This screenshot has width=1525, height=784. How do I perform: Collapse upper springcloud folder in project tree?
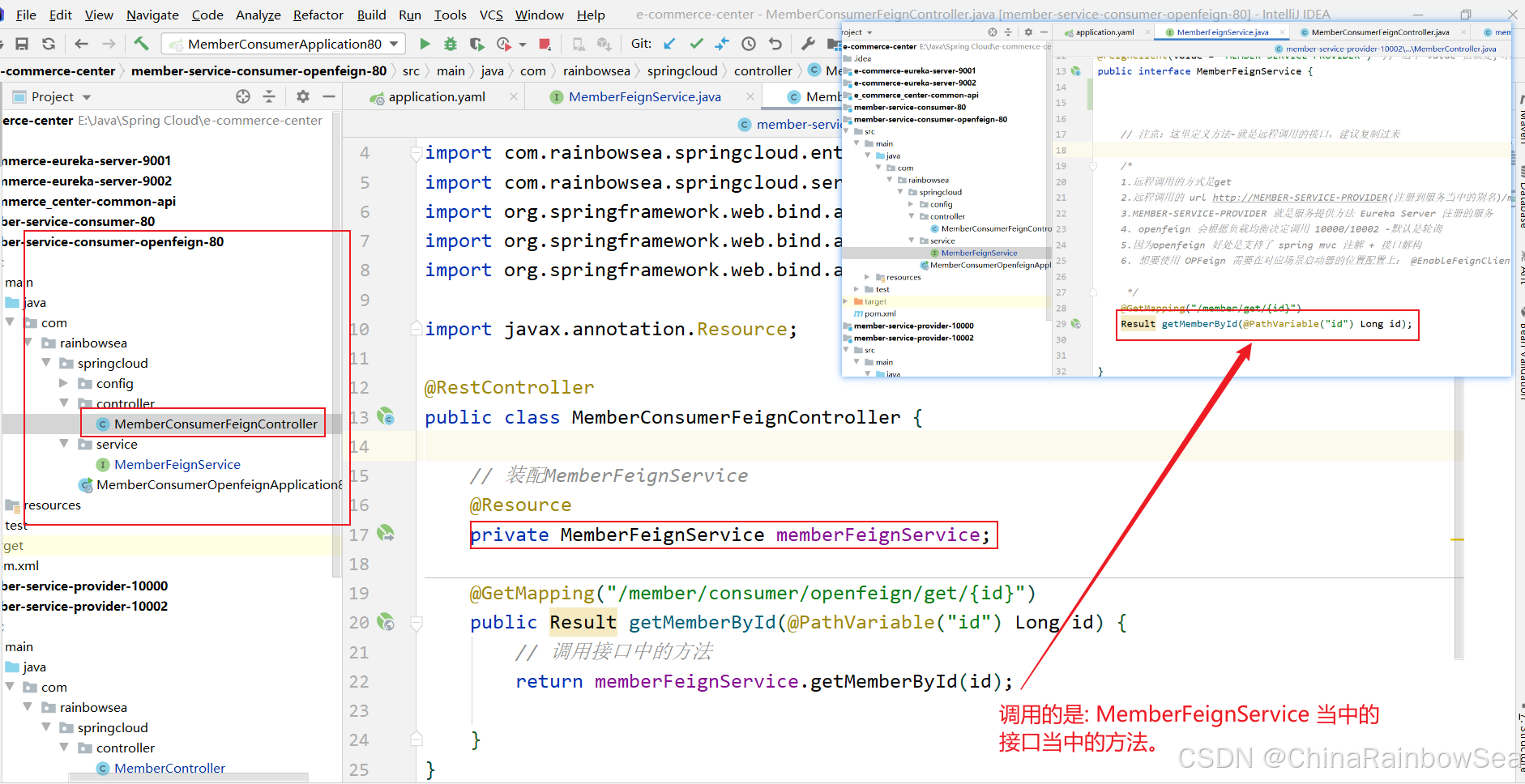click(46, 363)
